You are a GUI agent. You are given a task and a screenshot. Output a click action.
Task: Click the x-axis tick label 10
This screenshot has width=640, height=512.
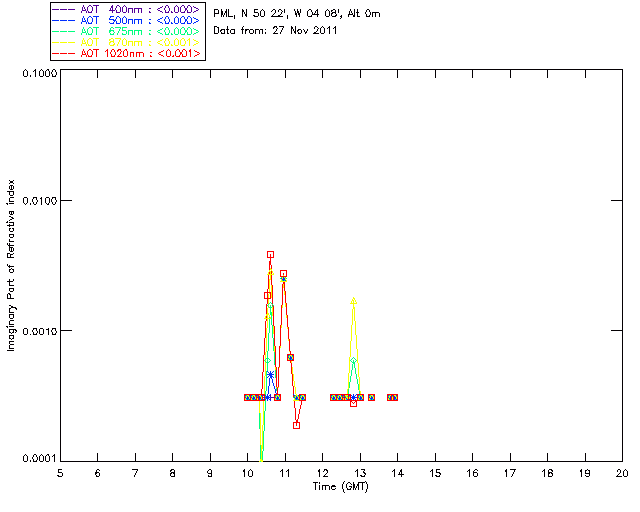click(x=247, y=473)
